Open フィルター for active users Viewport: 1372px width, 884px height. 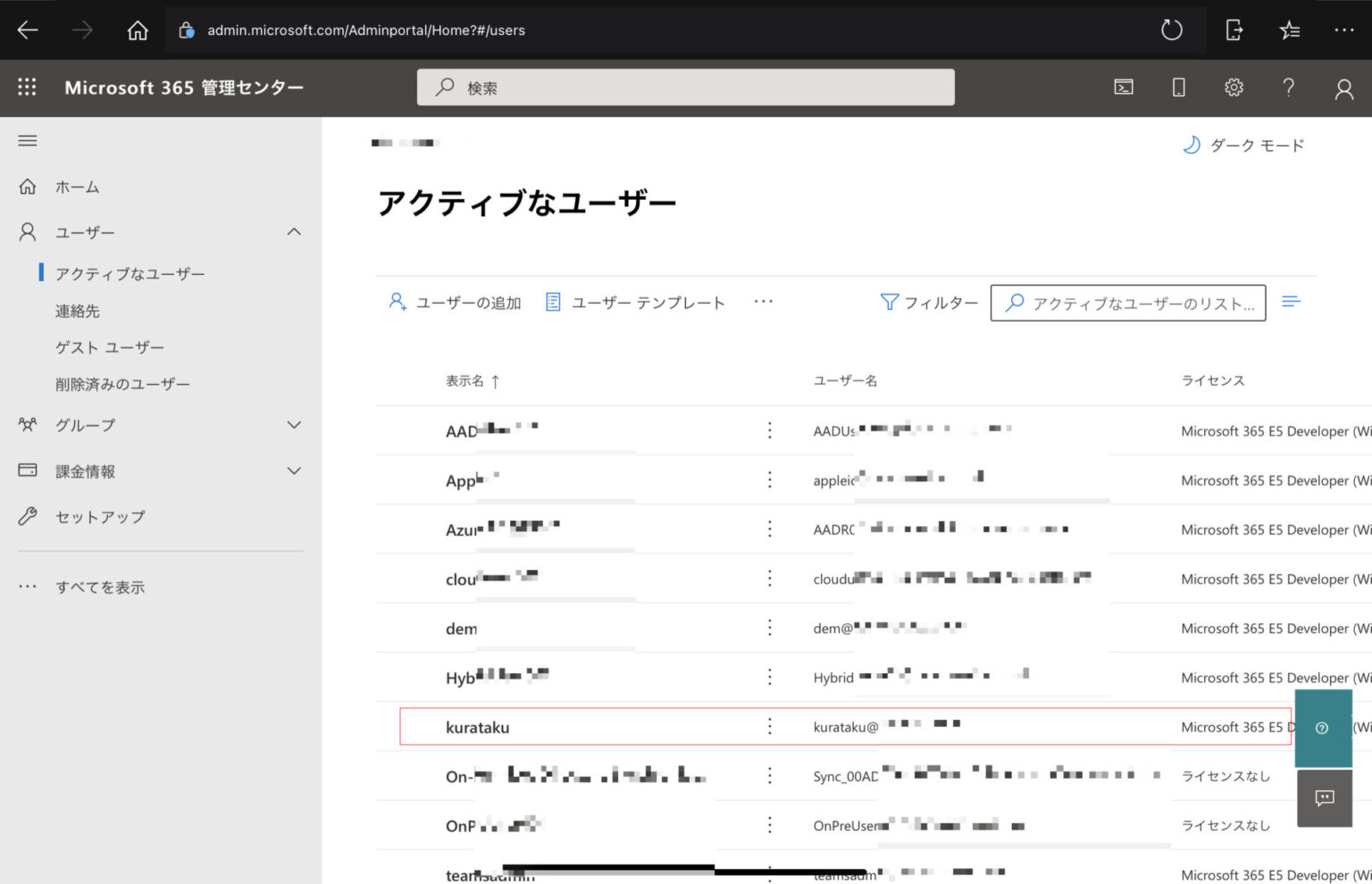coord(929,302)
